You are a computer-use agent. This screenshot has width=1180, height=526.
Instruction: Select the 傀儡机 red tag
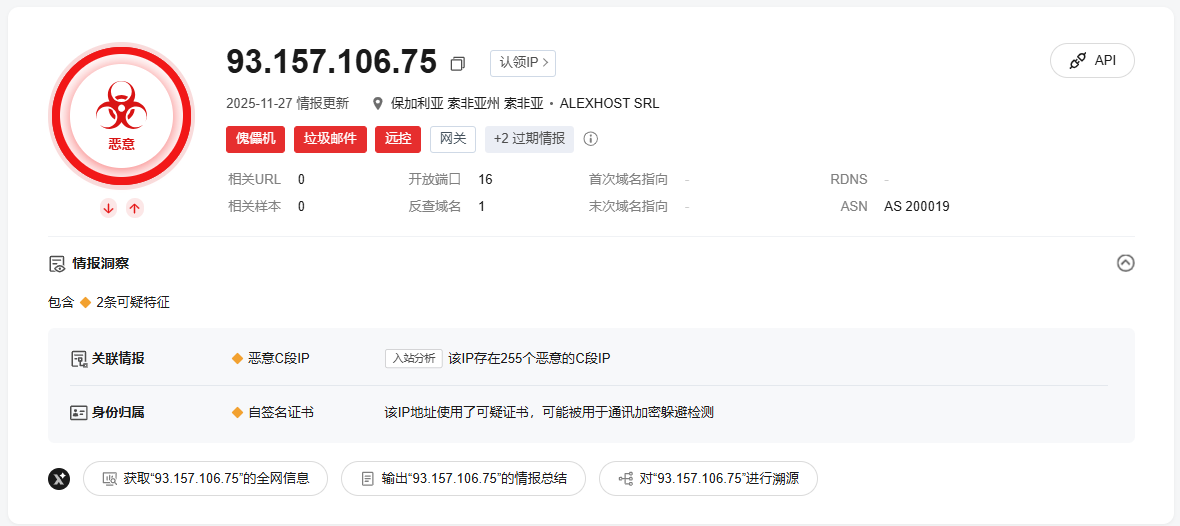pyautogui.click(x=256, y=139)
